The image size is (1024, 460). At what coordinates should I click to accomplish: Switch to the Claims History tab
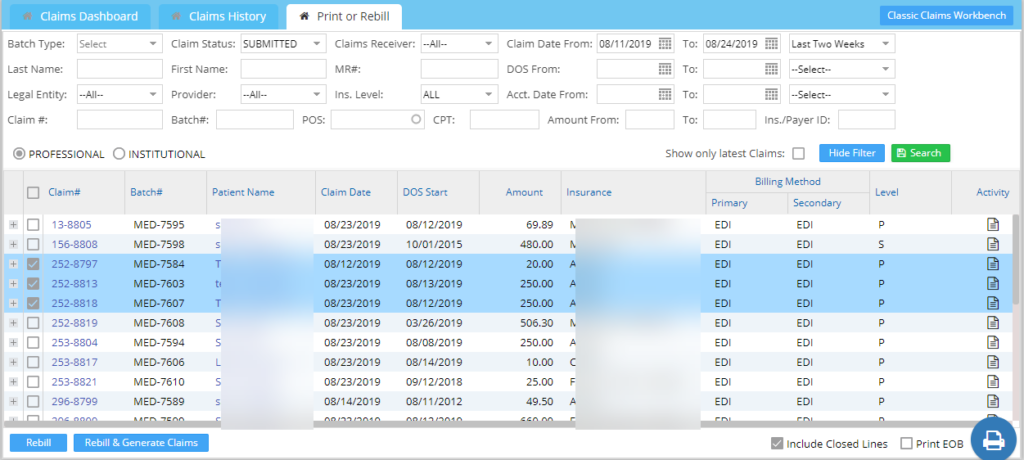219,16
